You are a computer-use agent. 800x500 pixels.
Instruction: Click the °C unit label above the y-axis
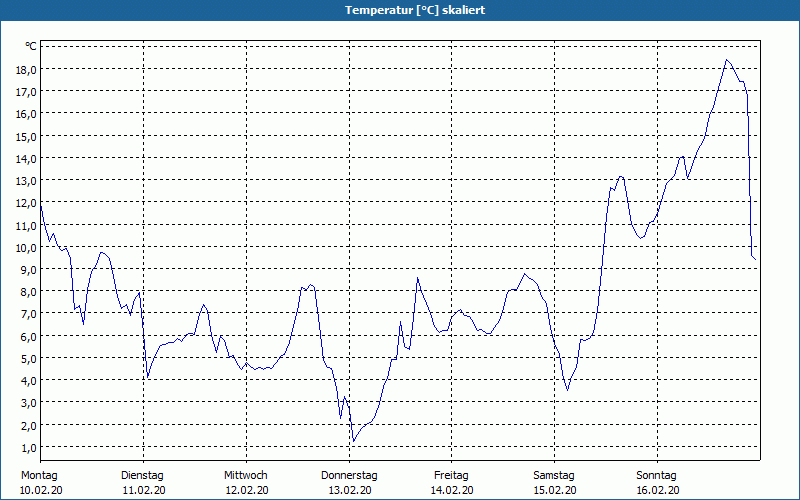31,46
